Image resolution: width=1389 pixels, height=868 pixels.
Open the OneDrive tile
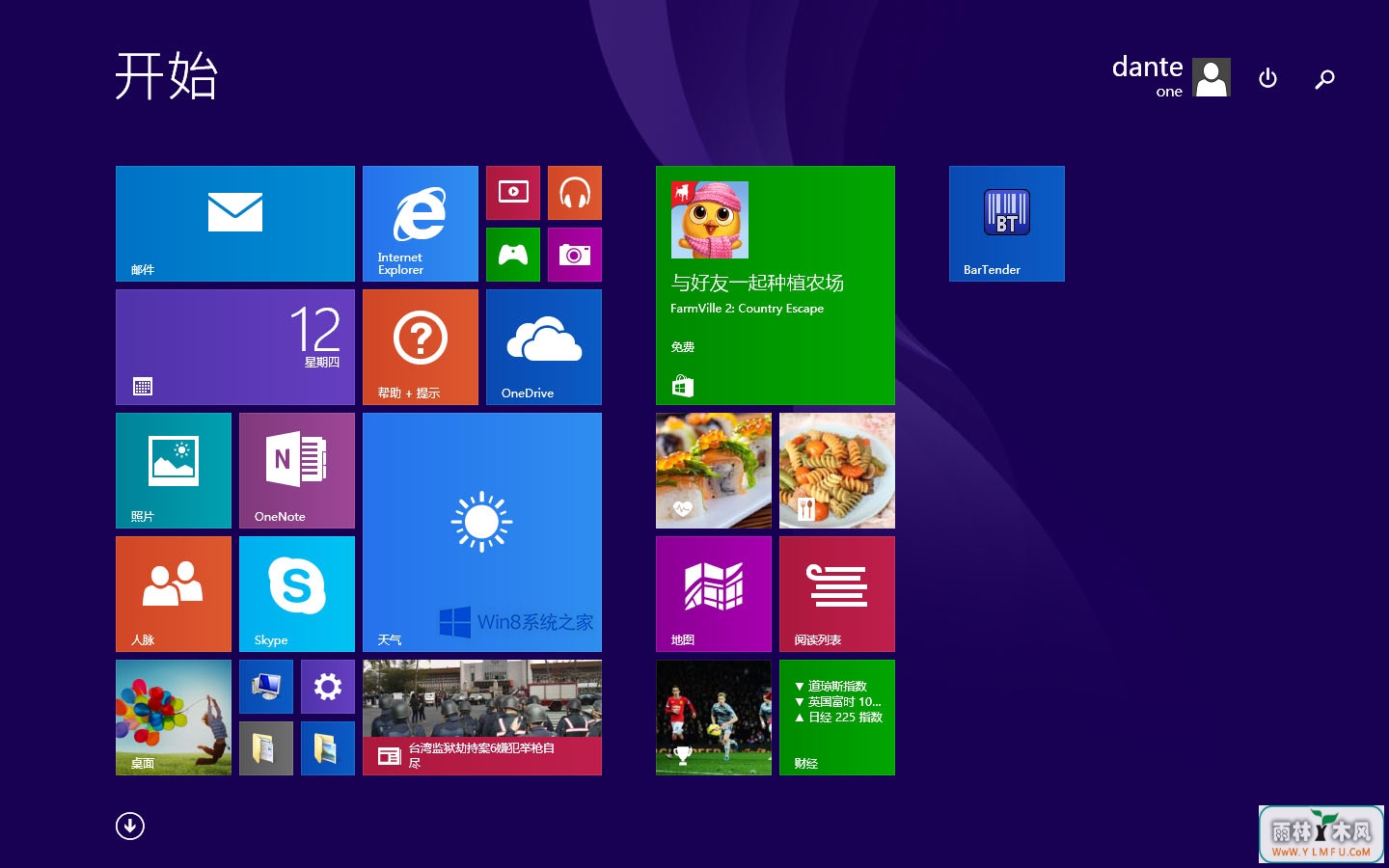[544, 347]
